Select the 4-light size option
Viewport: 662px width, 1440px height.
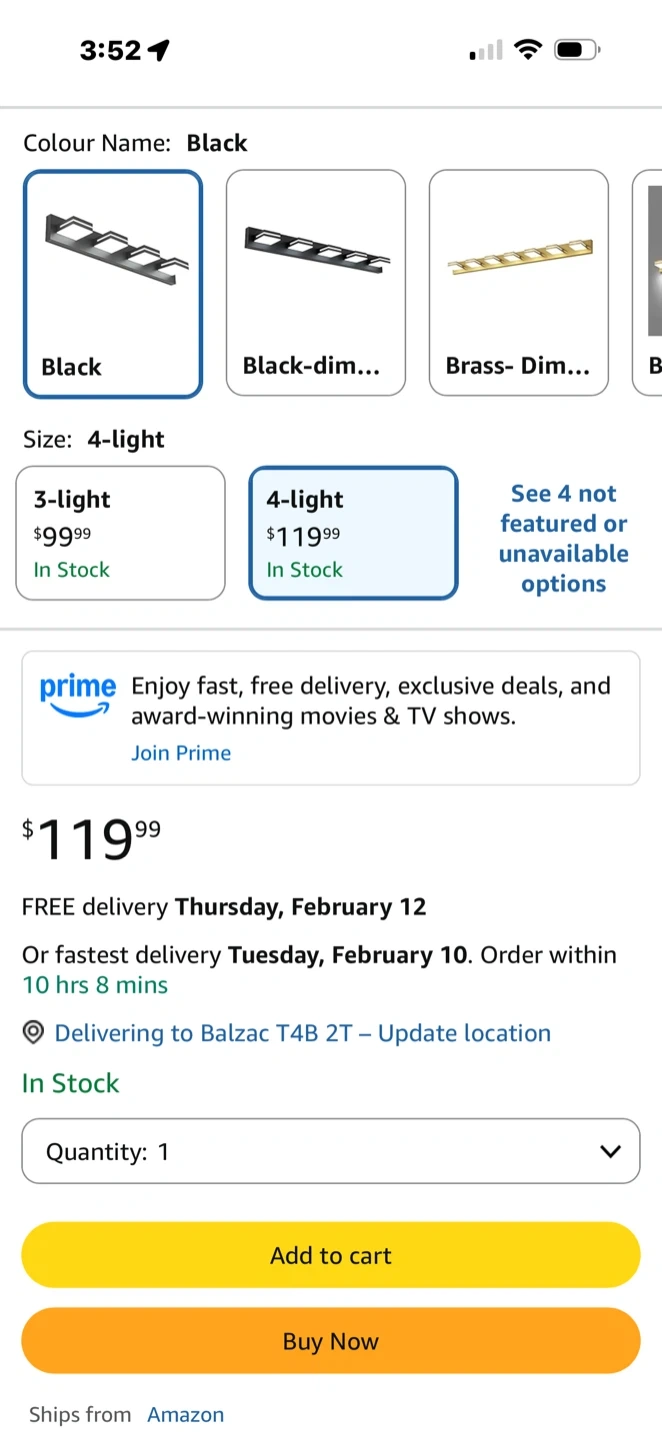(353, 533)
